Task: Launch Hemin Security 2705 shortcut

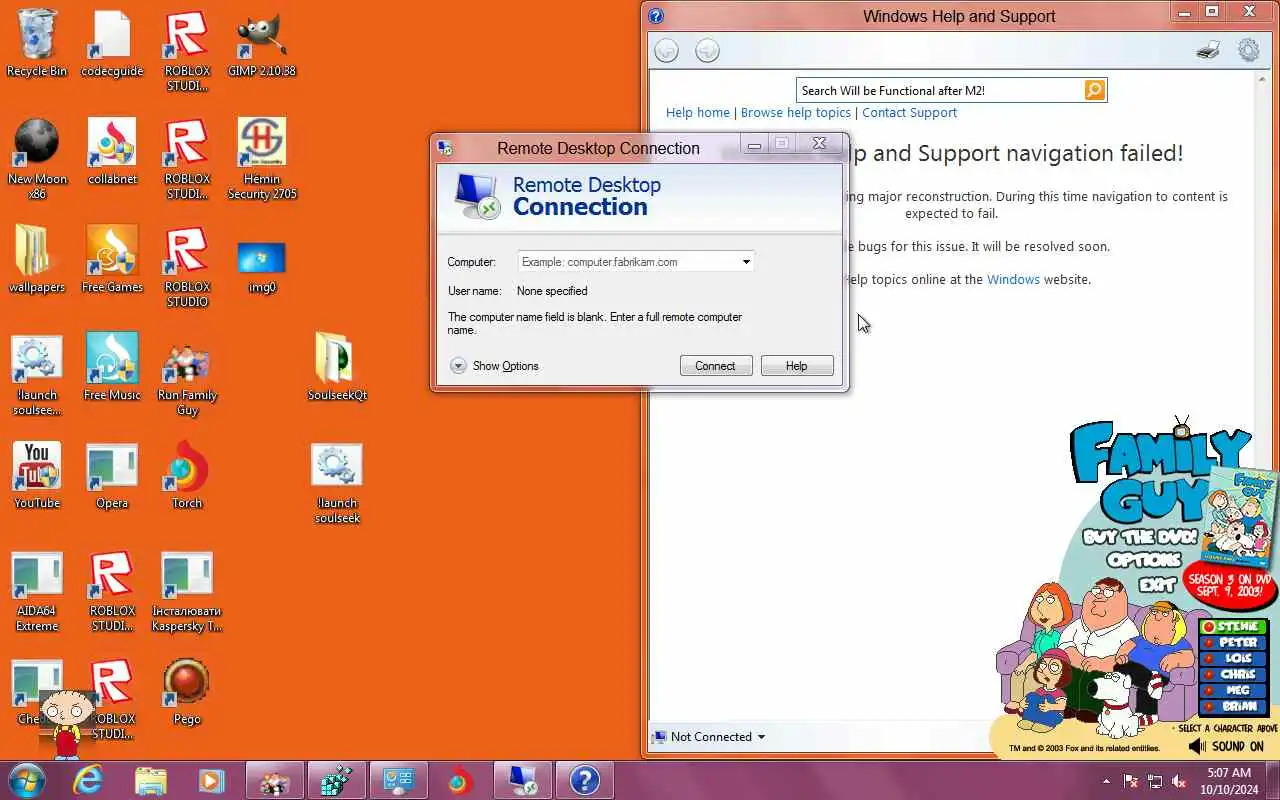Action: (x=262, y=158)
